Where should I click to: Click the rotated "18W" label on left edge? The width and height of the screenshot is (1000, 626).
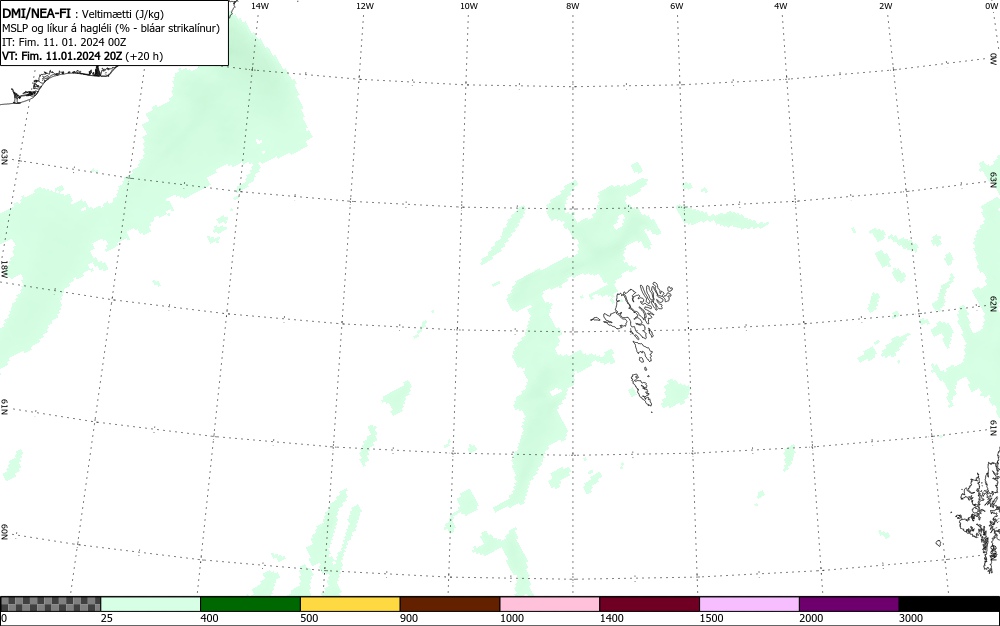4,268
